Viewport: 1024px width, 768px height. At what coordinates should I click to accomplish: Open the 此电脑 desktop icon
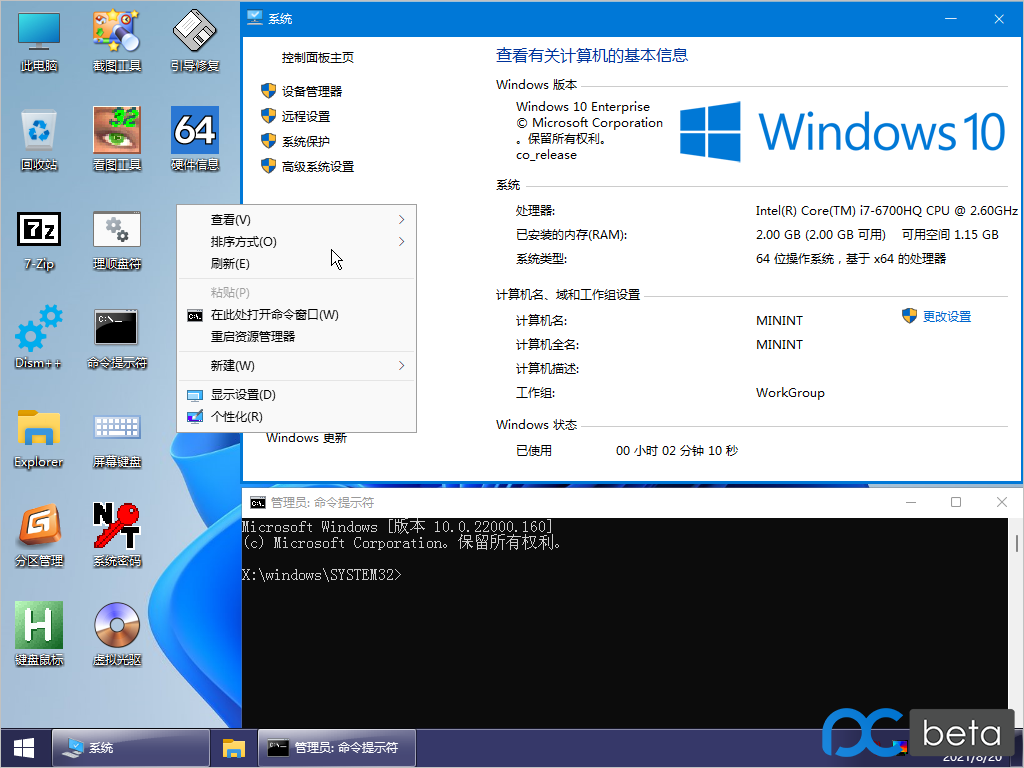point(39,40)
